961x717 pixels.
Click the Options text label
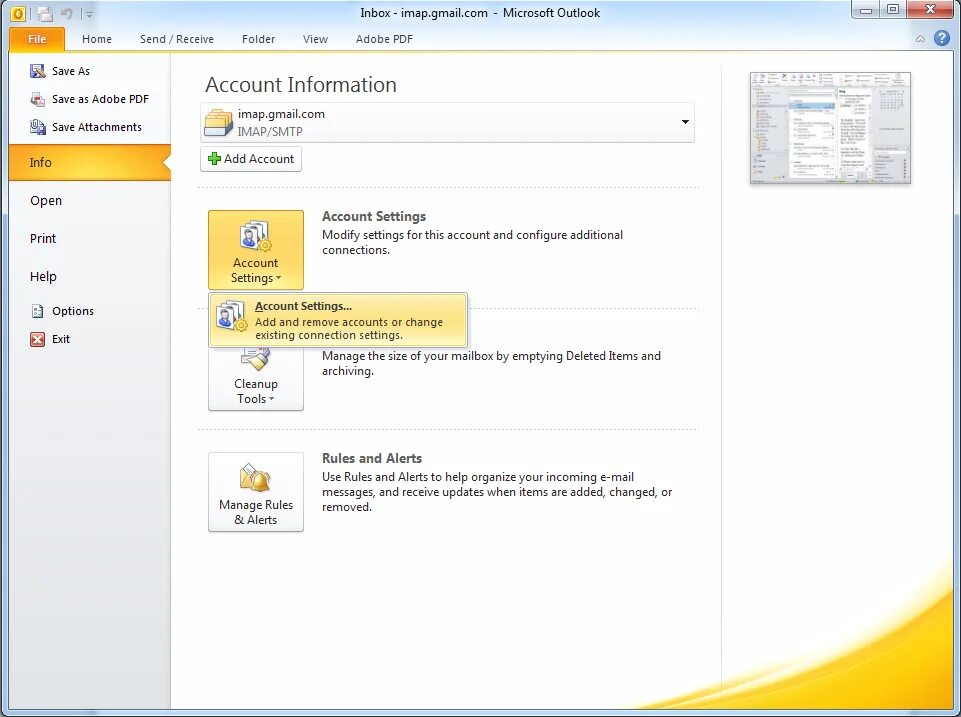[73, 311]
